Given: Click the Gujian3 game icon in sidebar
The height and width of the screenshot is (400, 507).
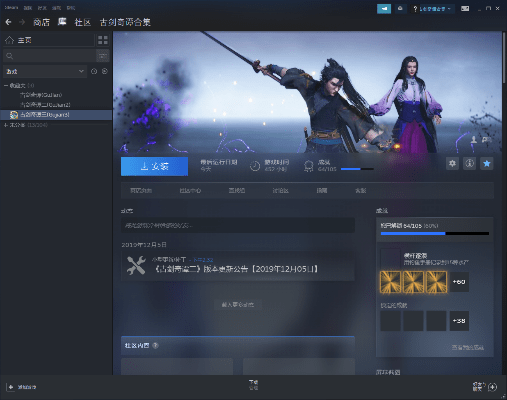Looking at the screenshot, I should pos(14,115).
